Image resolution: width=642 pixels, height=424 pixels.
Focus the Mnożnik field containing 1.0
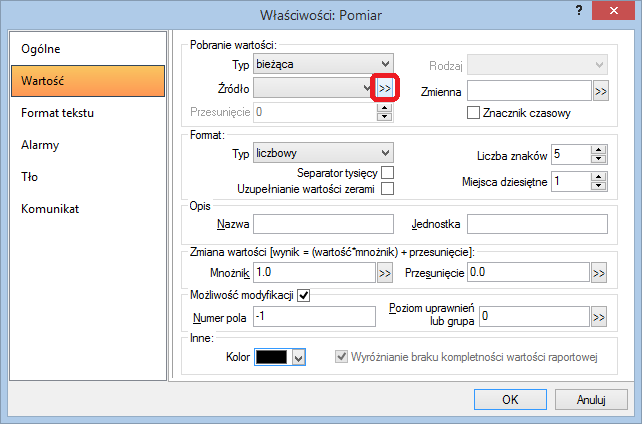[314, 273]
